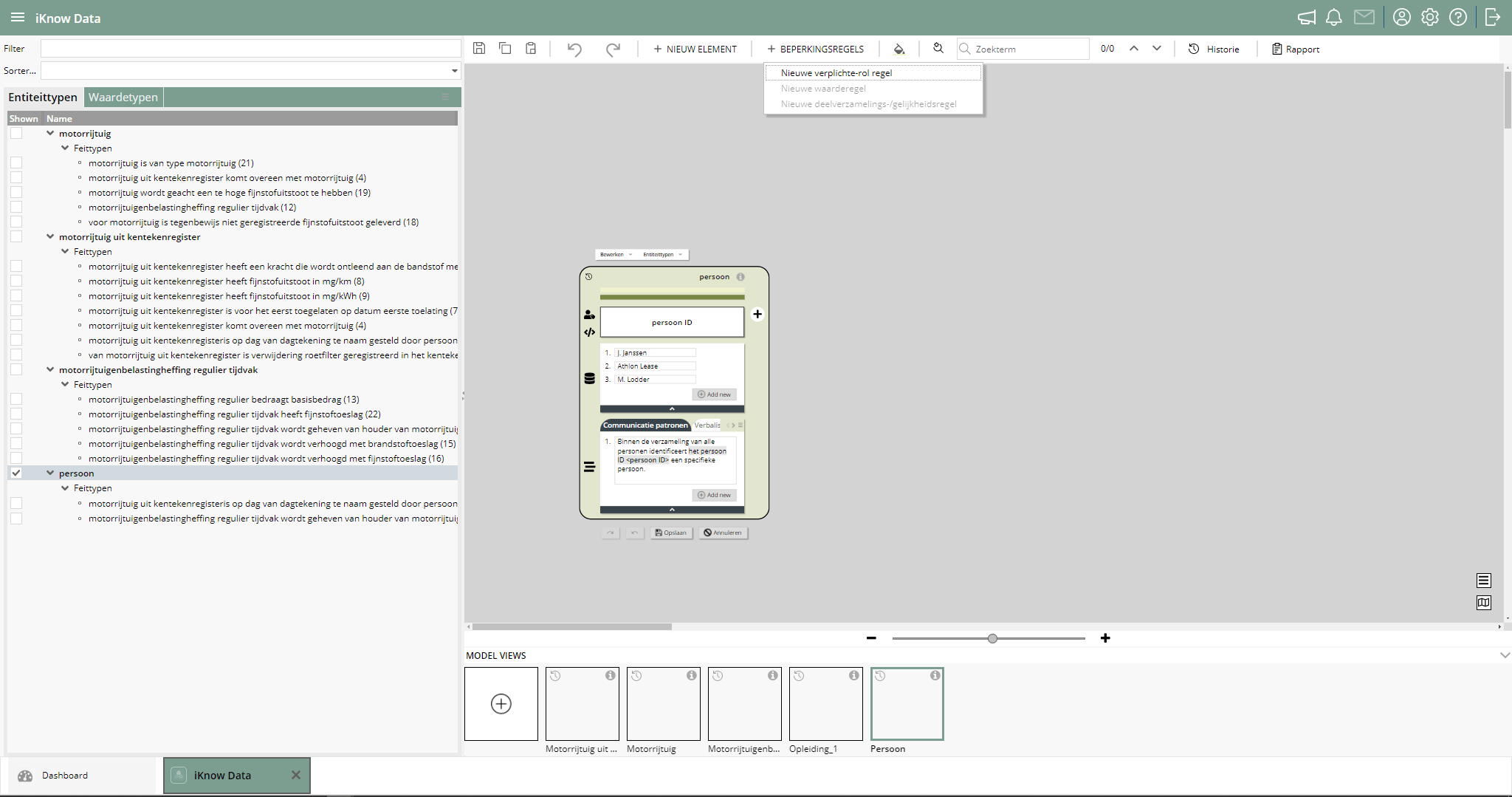Check Shown for verhoogd met brandstoftoeslag (15)

pyautogui.click(x=16, y=443)
